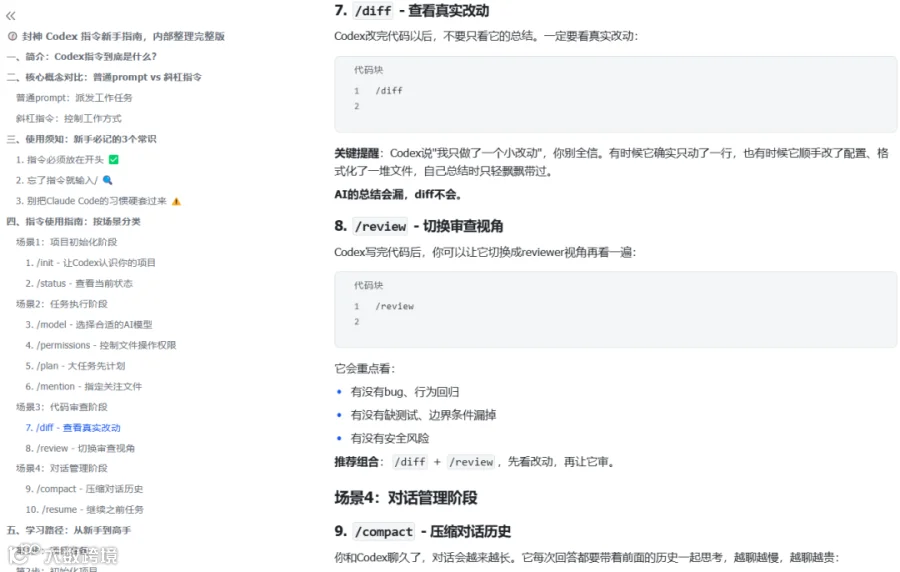Click inline code /review in 推荐组合
The height and width of the screenshot is (572, 900).
[x=471, y=462]
